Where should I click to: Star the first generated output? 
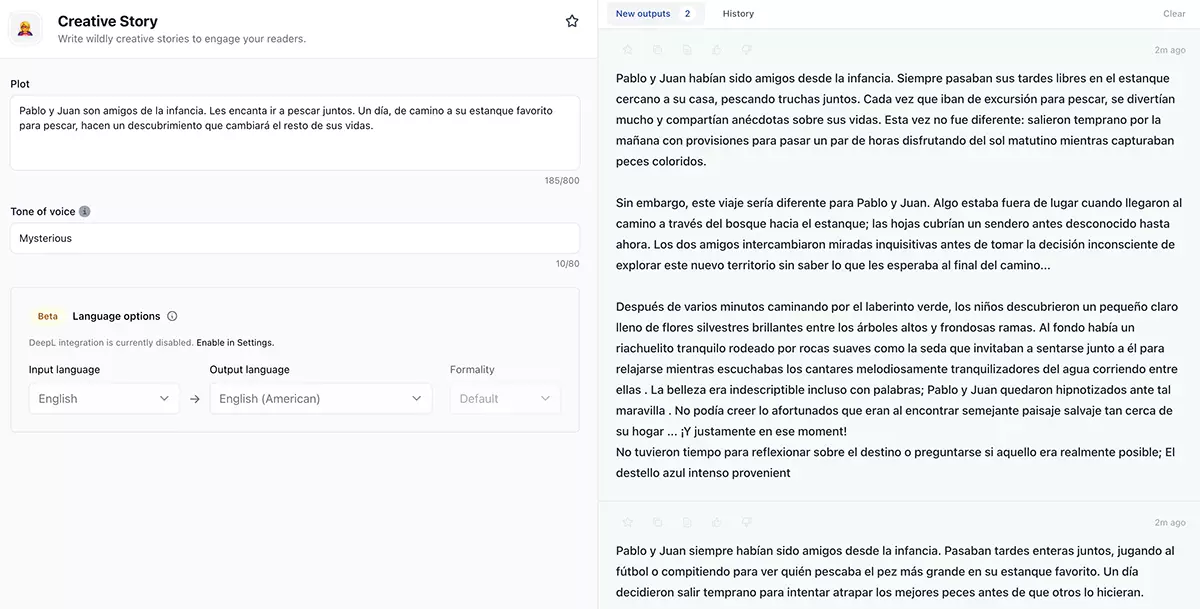[x=627, y=47]
